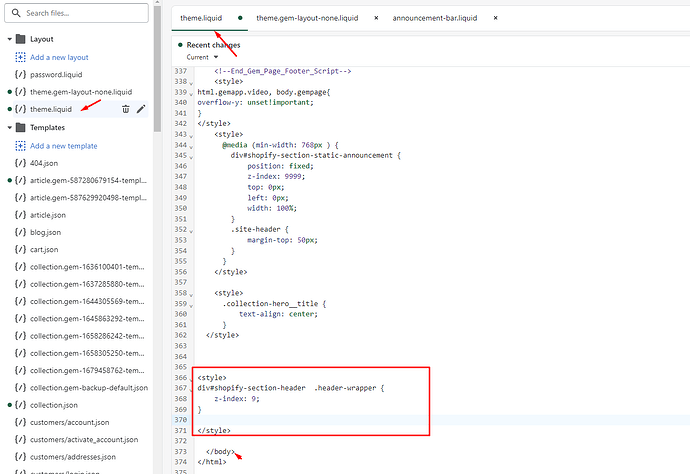
Task: Click the pencil rename icon for theme.liquid
Action: pyautogui.click(x=141, y=109)
